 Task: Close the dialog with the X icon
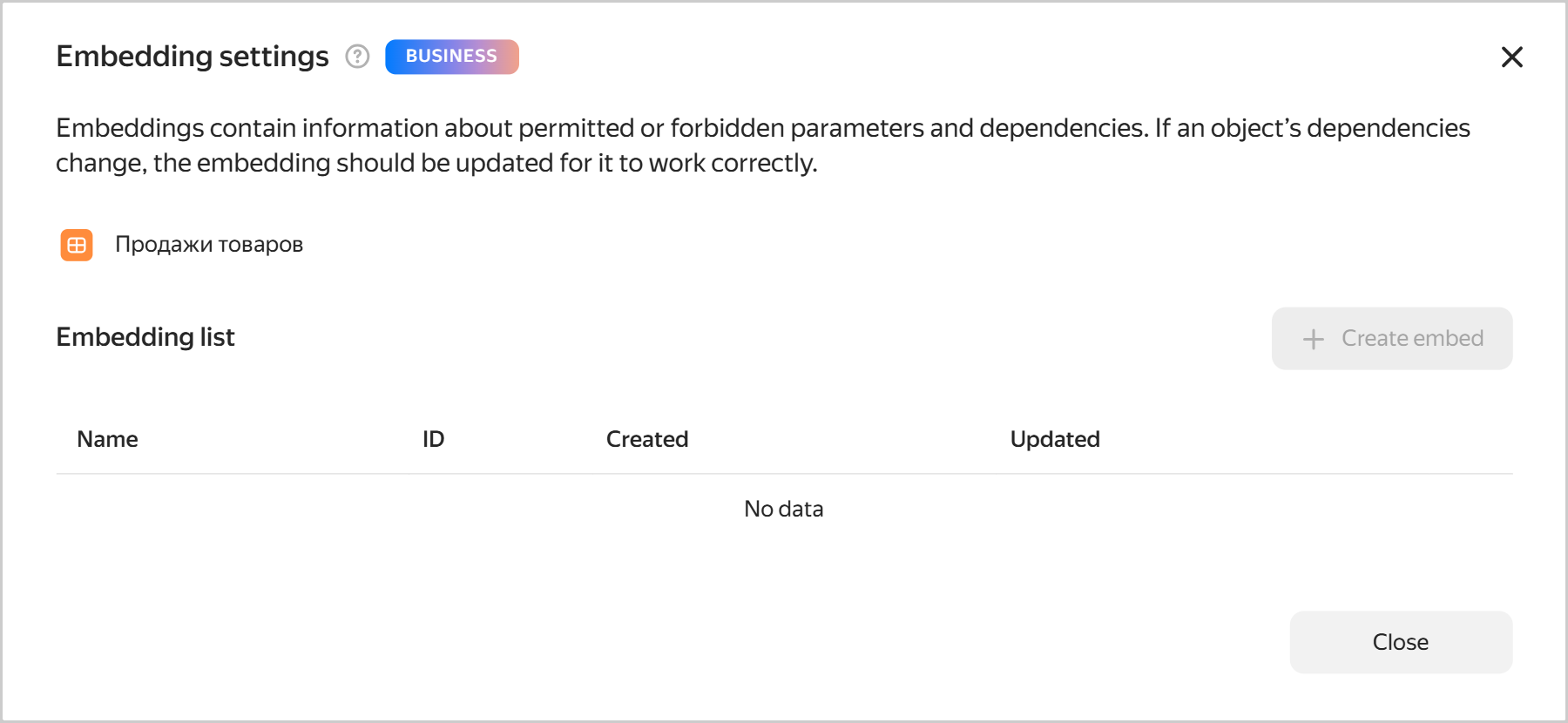point(1511,57)
